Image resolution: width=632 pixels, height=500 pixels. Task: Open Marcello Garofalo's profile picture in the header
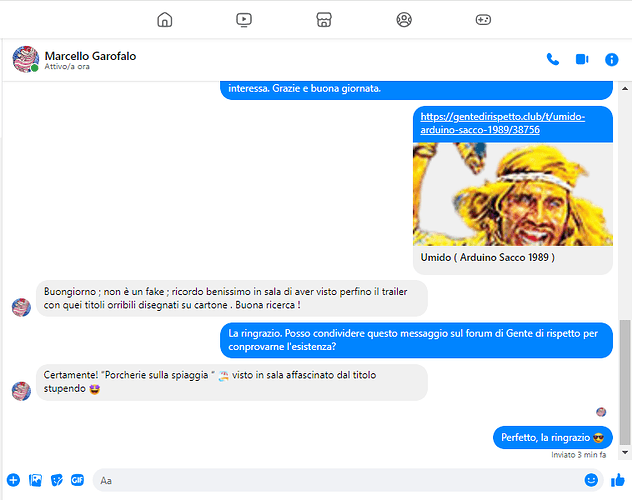pos(26,59)
